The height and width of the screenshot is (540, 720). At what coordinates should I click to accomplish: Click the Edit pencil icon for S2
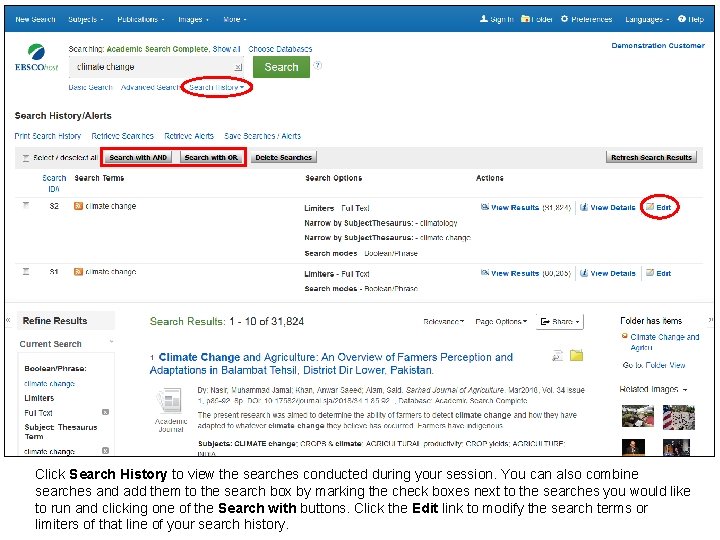click(650, 207)
